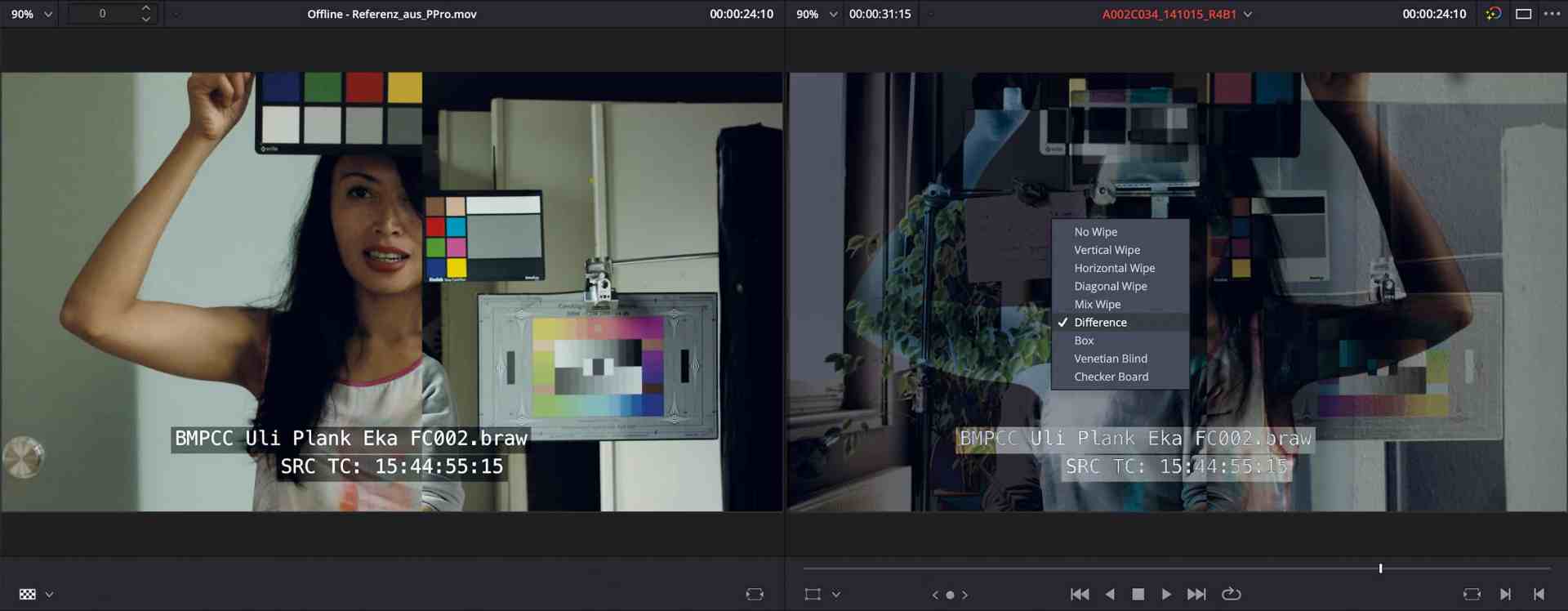Click the source viewer match frame icon

pos(755,594)
